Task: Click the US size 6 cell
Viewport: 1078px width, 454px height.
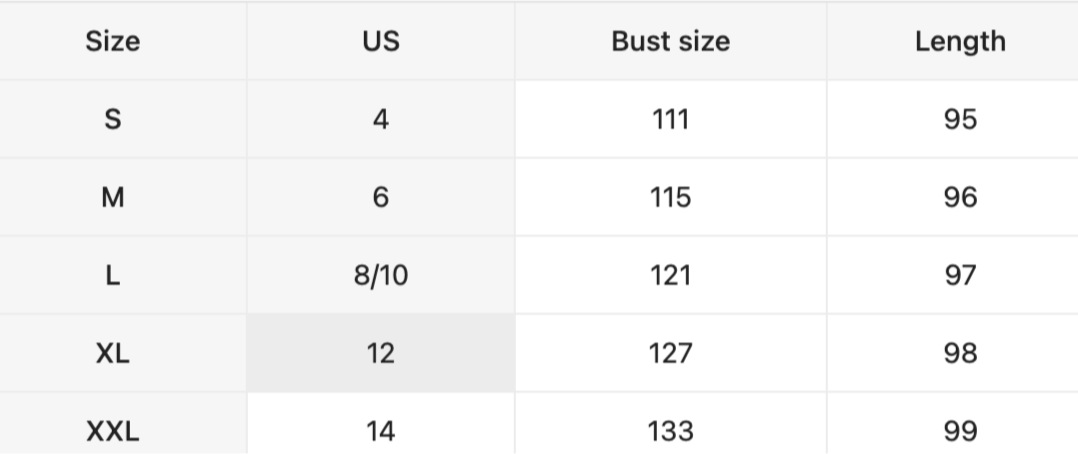Action: point(381,198)
